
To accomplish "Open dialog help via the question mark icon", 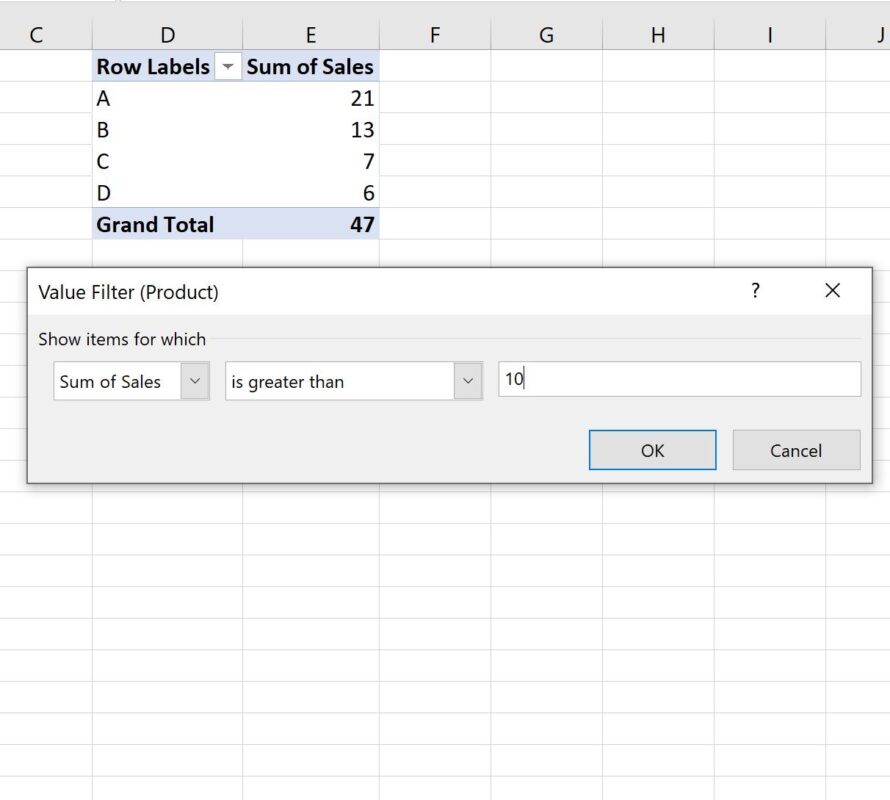I will 755,291.
